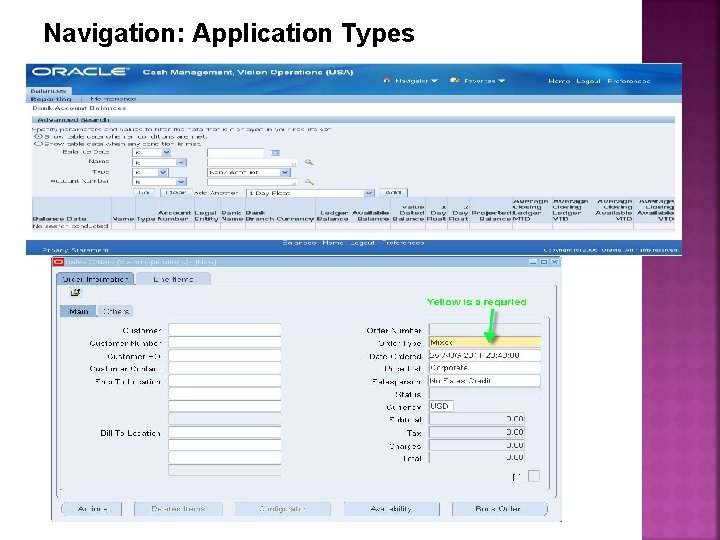Click the Balances link in the footer

pyautogui.click(x=299, y=242)
